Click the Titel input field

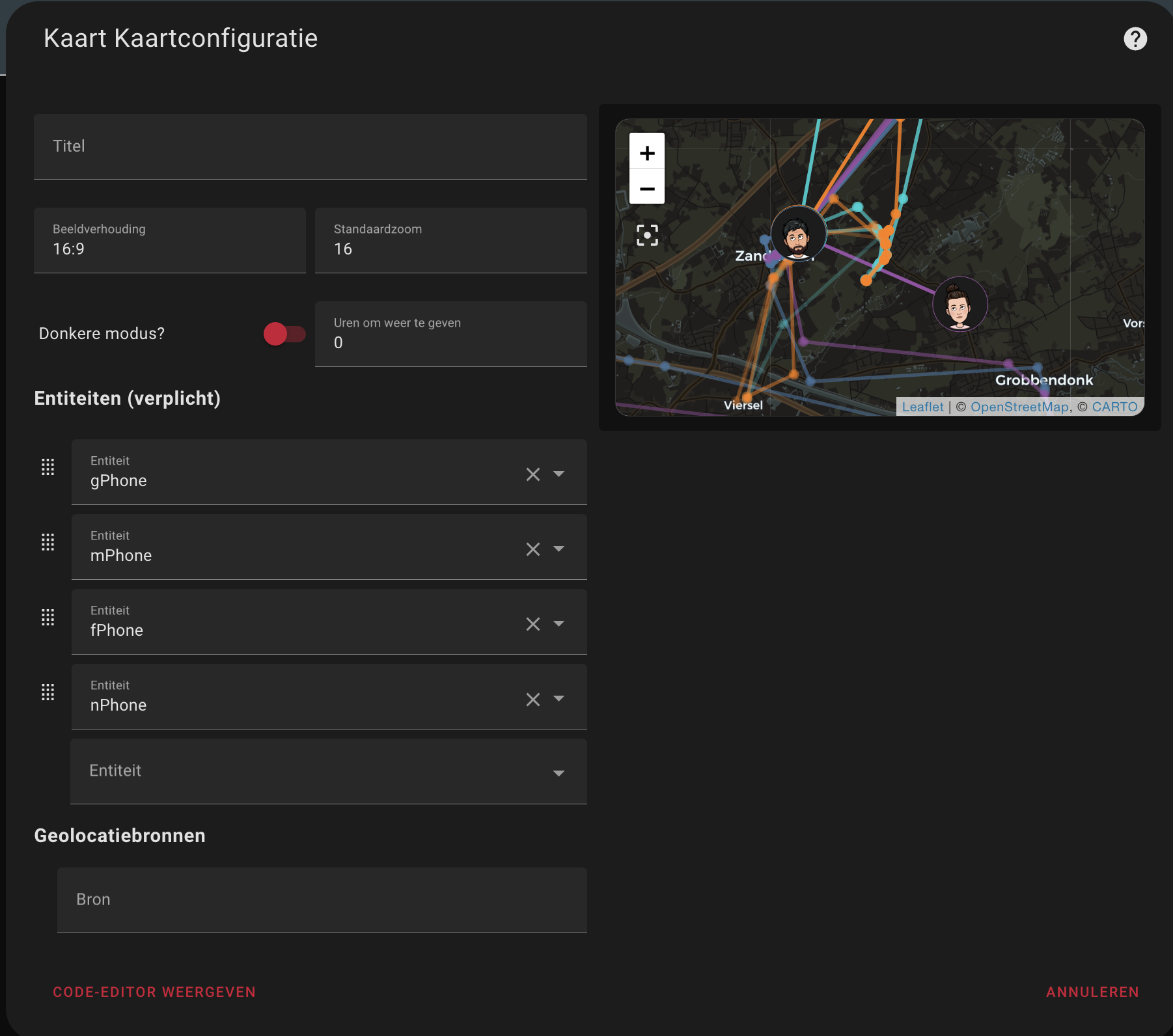pos(310,146)
